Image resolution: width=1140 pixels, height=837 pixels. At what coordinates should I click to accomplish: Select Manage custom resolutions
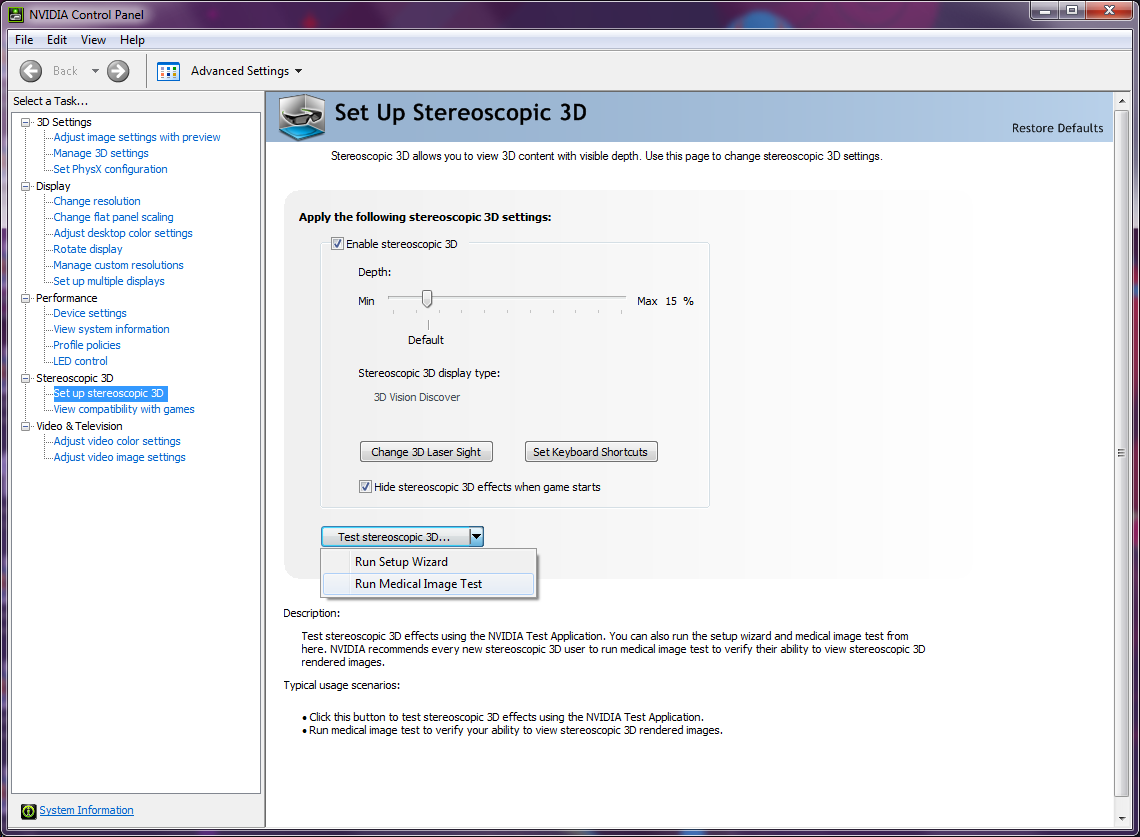(118, 265)
